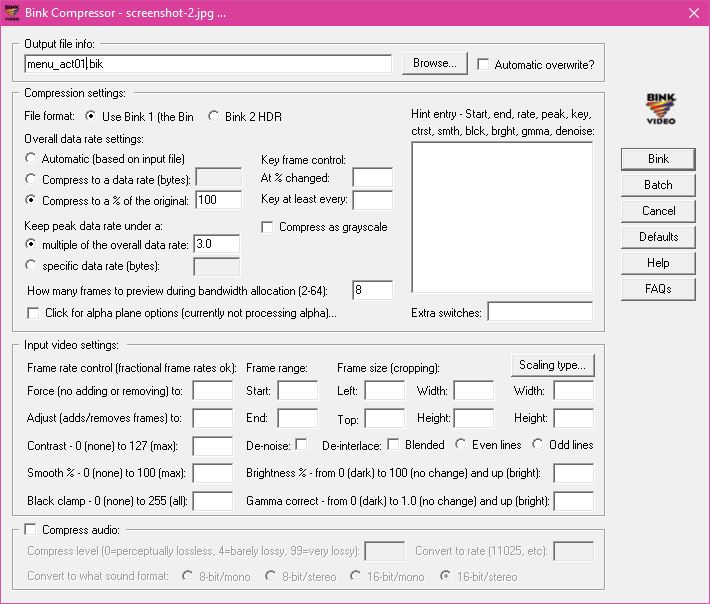
Task: Enable Compress as grayscale
Action: click(267, 227)
